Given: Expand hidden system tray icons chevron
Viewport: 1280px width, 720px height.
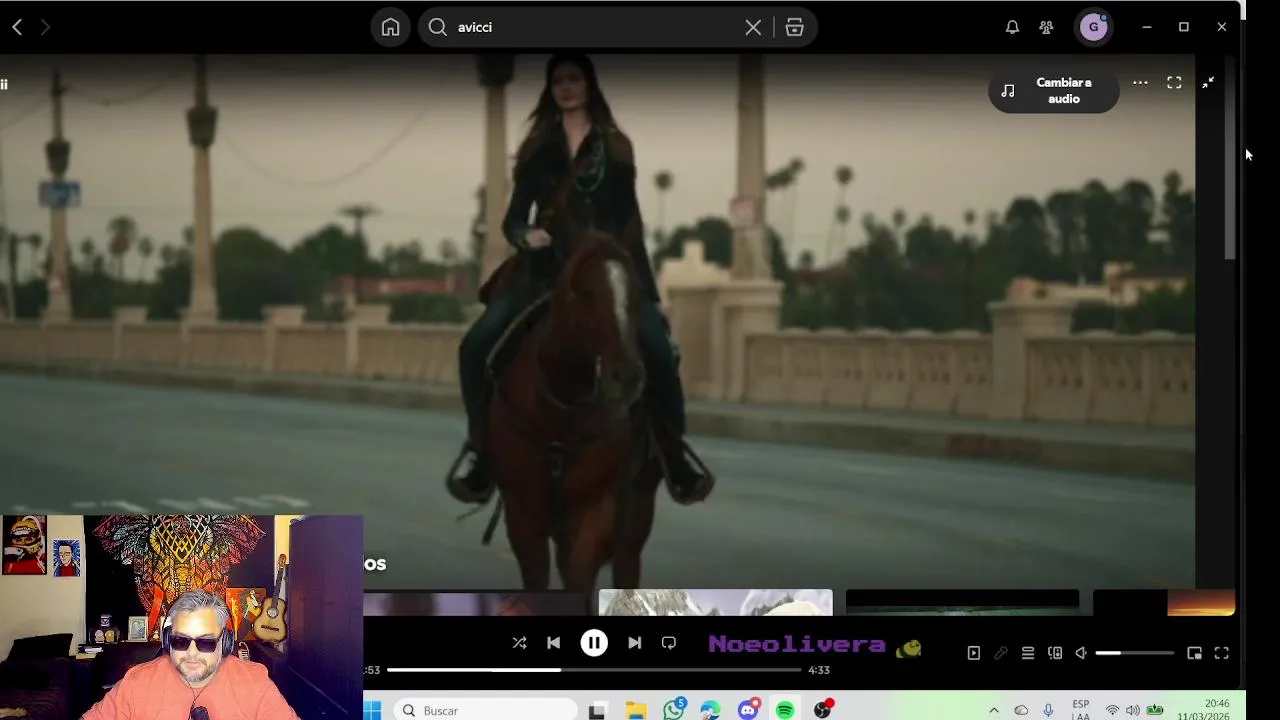Looking at the screenshot, I should [993, 711].
